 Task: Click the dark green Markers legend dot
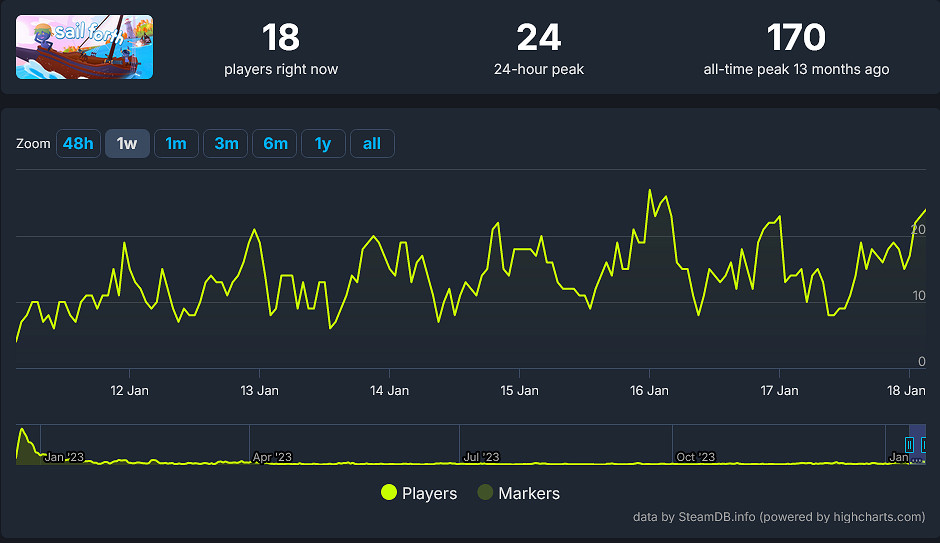(485, 493)
